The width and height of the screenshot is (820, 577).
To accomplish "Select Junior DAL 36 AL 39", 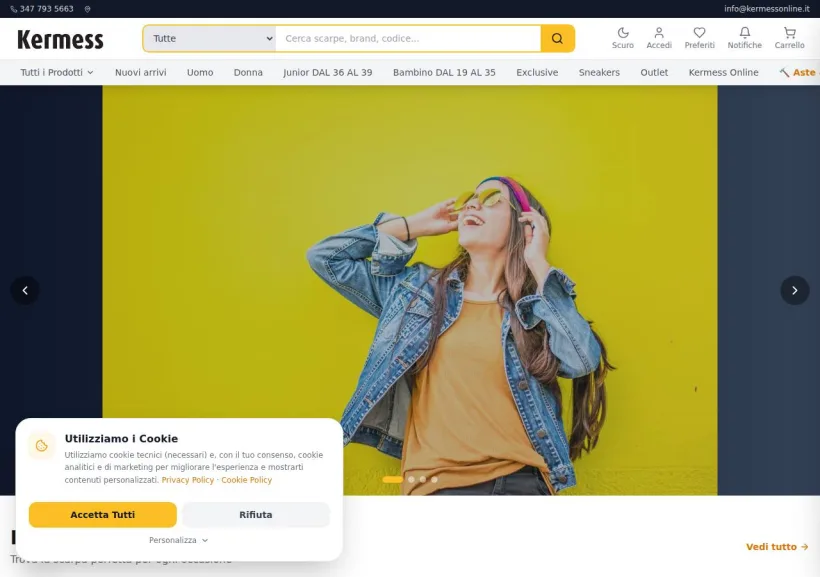I will point(327,72).
